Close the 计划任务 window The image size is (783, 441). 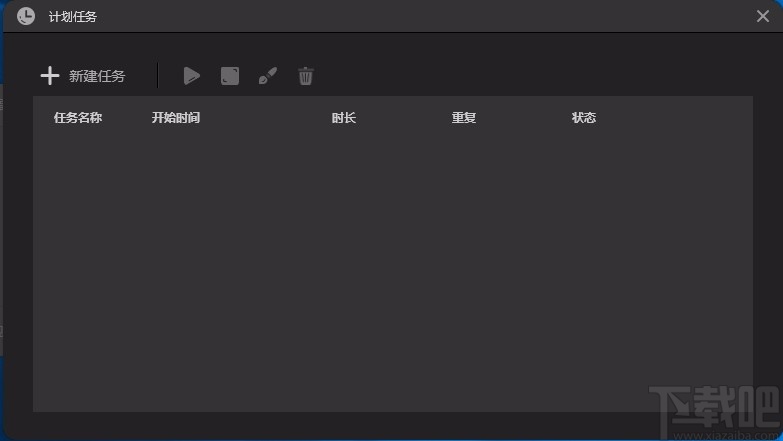[763, 16]
